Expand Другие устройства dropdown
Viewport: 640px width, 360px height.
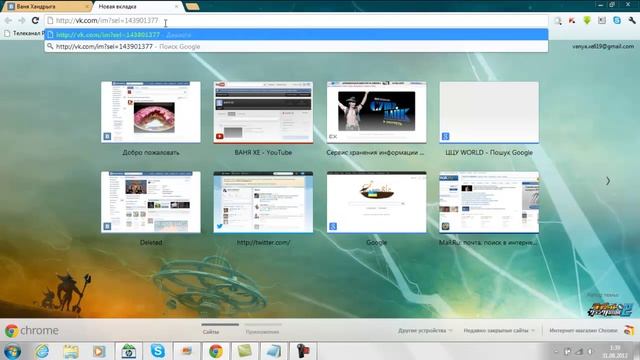[x=425, y=330]
